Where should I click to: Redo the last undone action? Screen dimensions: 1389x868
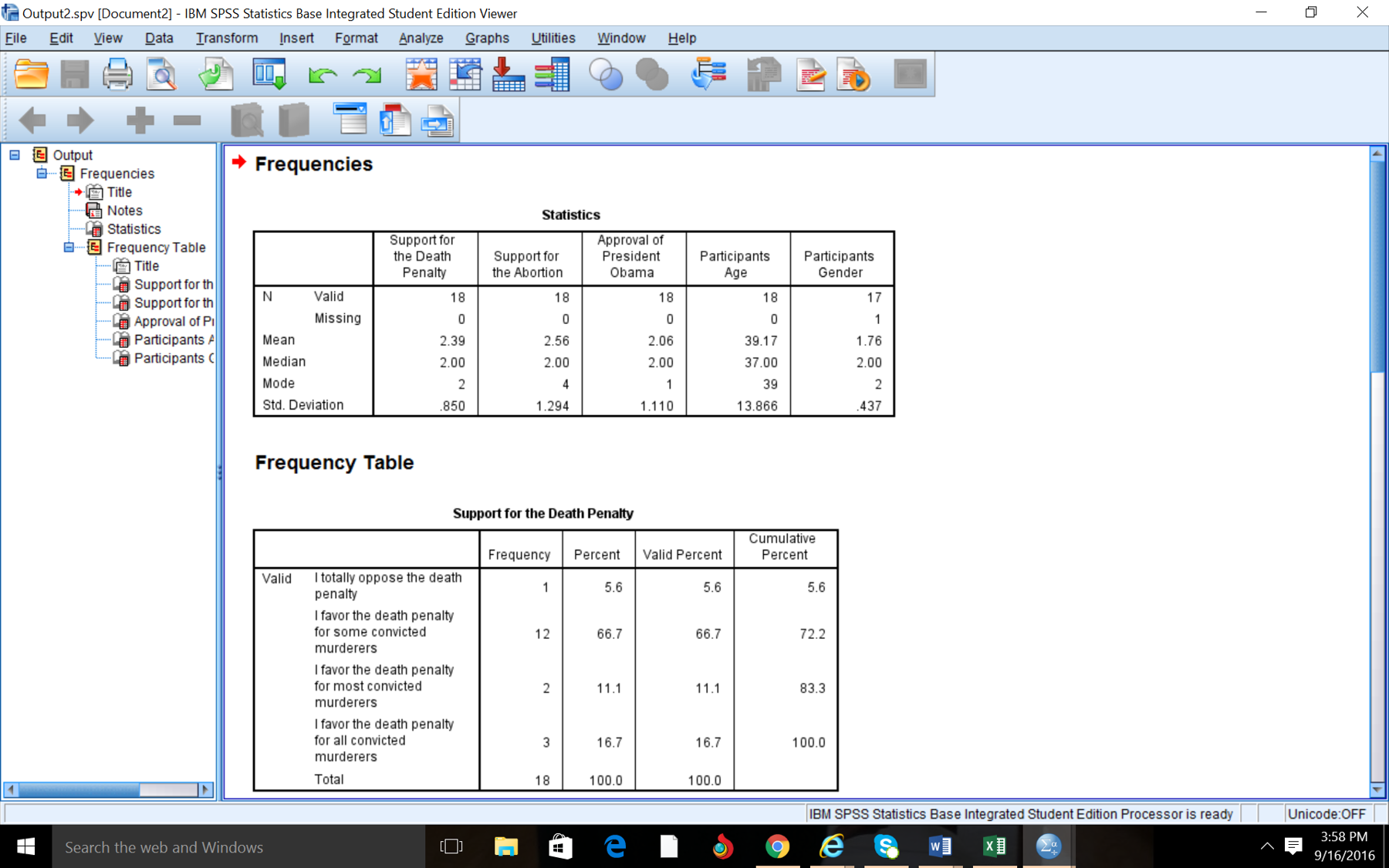point(368,74)
